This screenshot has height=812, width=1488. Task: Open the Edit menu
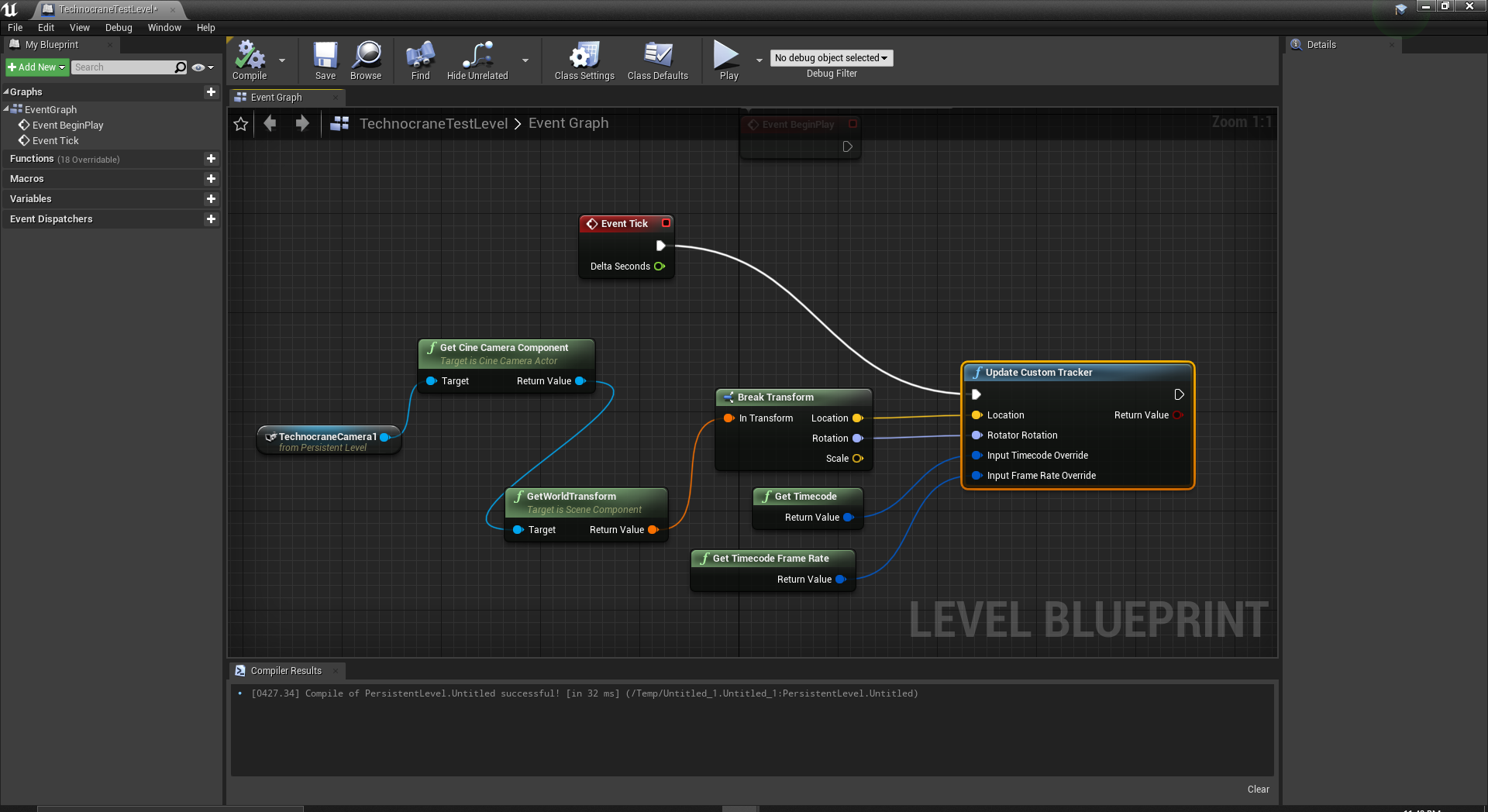[x=46, y=27]
